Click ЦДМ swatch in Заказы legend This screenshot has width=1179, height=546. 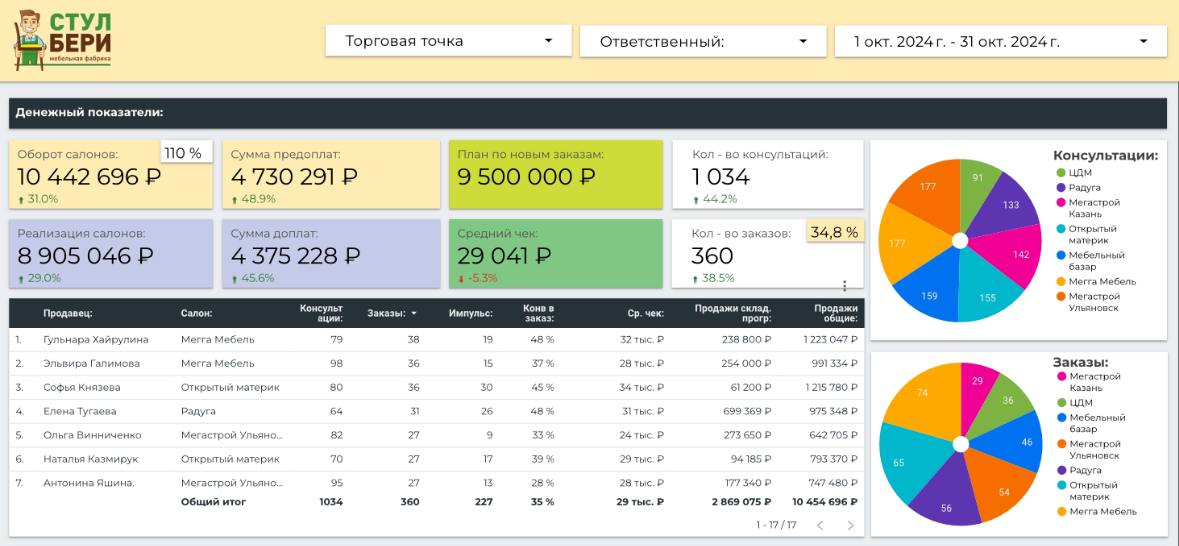point(1062,402)
